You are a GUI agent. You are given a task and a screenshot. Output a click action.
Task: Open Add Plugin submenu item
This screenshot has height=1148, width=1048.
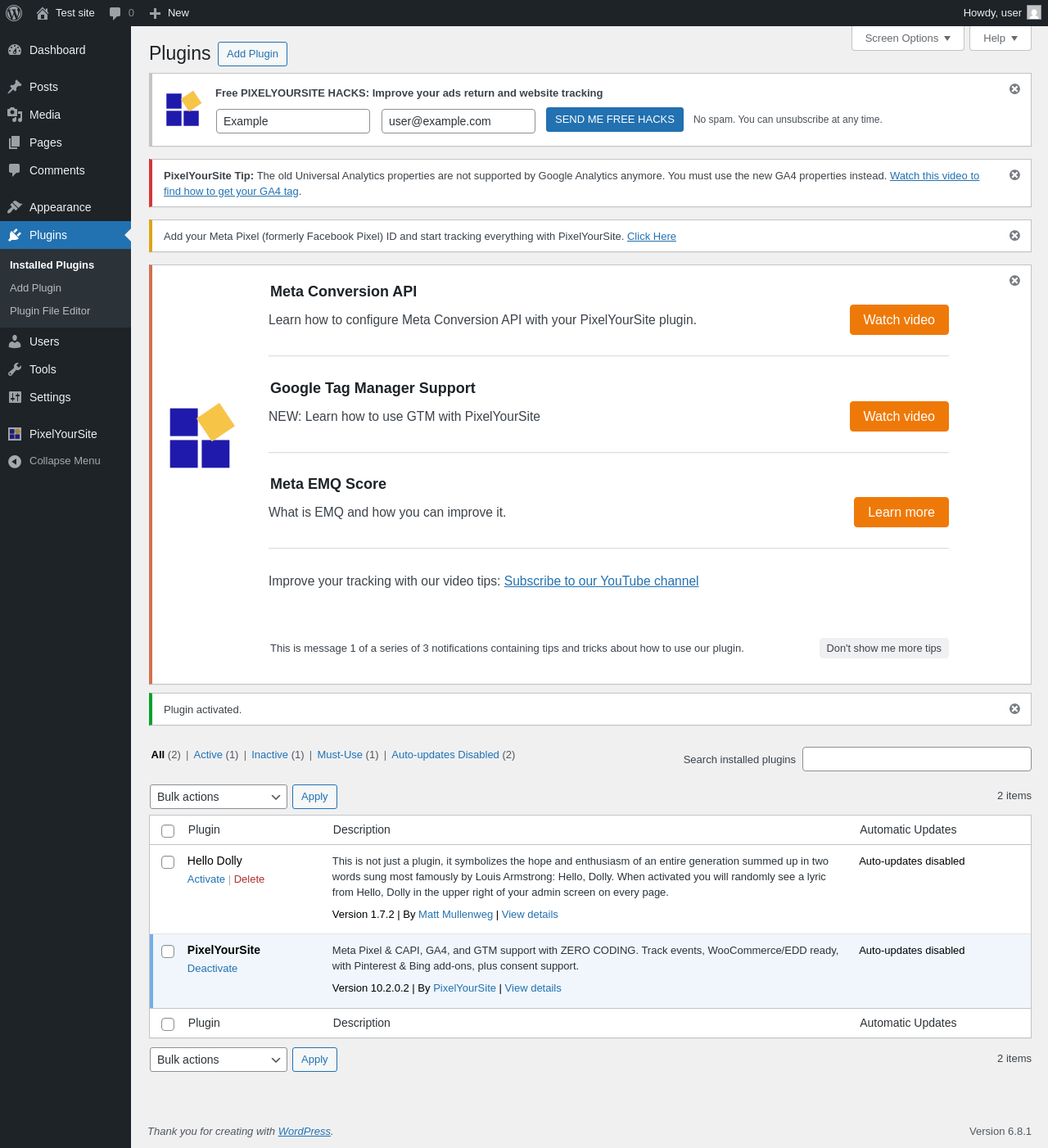(x=35, y=288)
